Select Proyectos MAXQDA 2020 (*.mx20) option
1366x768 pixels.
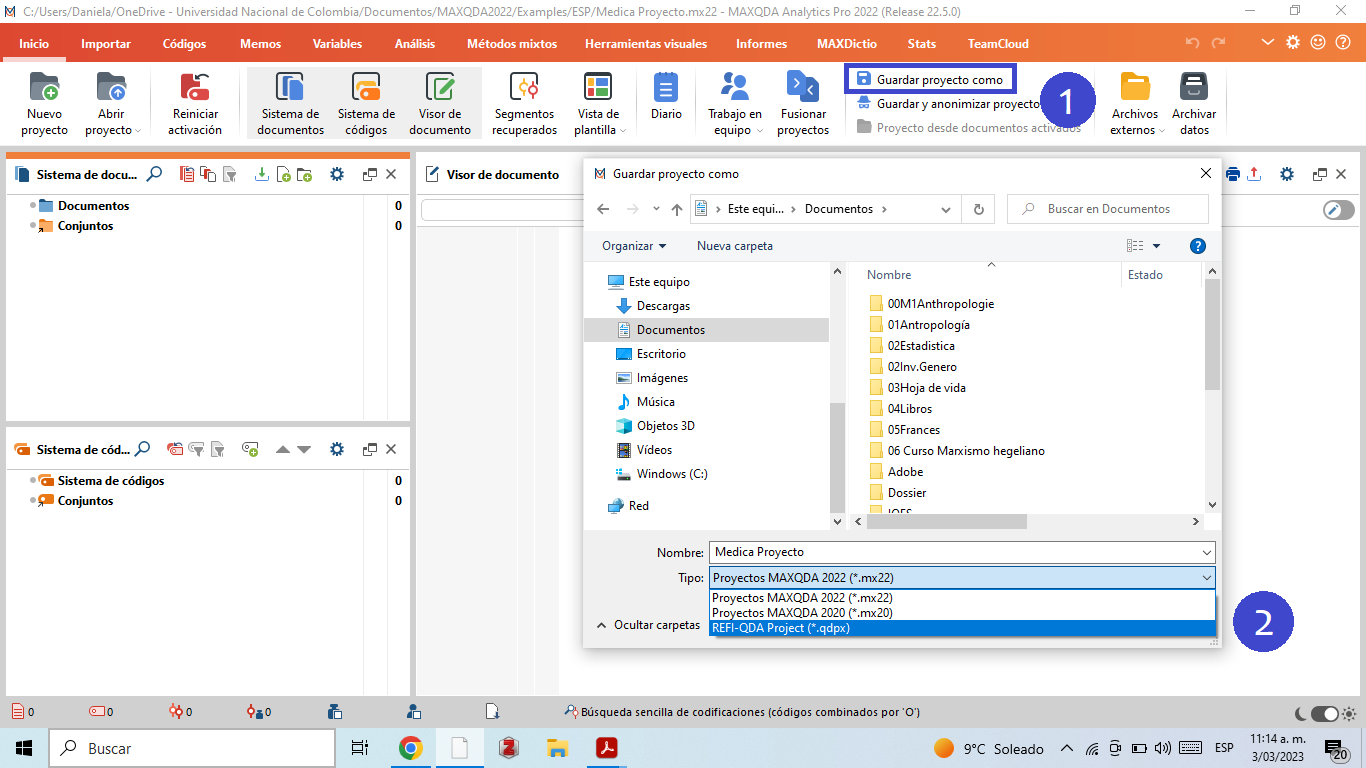pos(962,613)
